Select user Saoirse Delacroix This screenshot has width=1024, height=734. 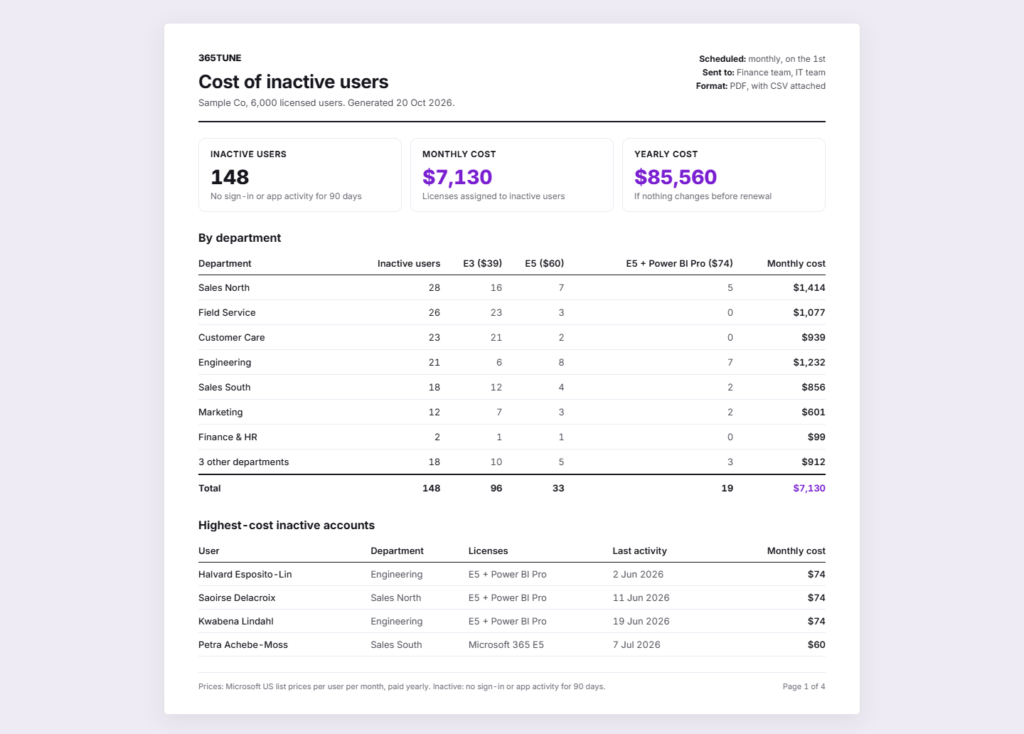pos(236,598)
